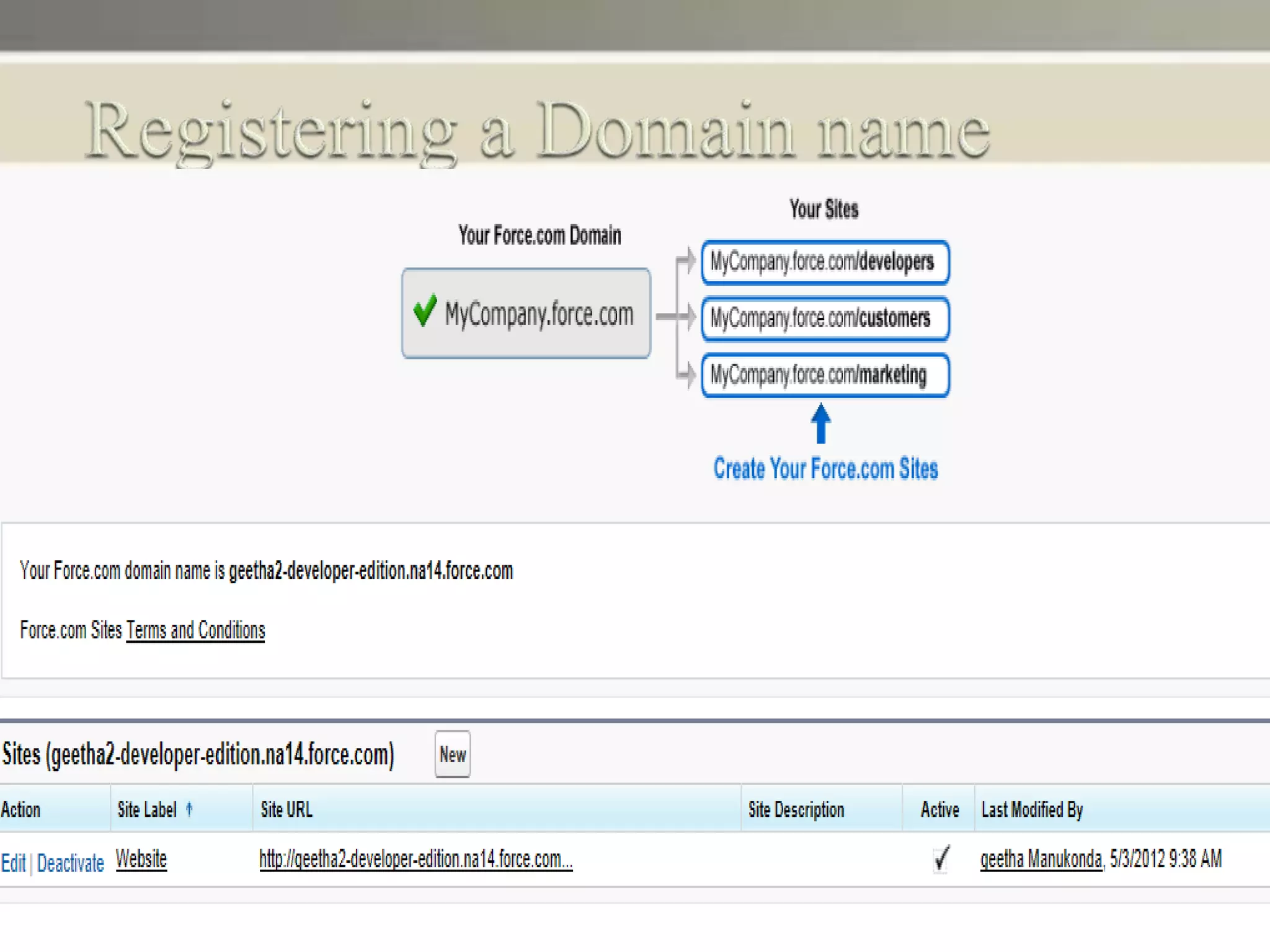
Task: Open the geetha Manukonda user link
Action: pyautogui.click(x=1041, y=859)
